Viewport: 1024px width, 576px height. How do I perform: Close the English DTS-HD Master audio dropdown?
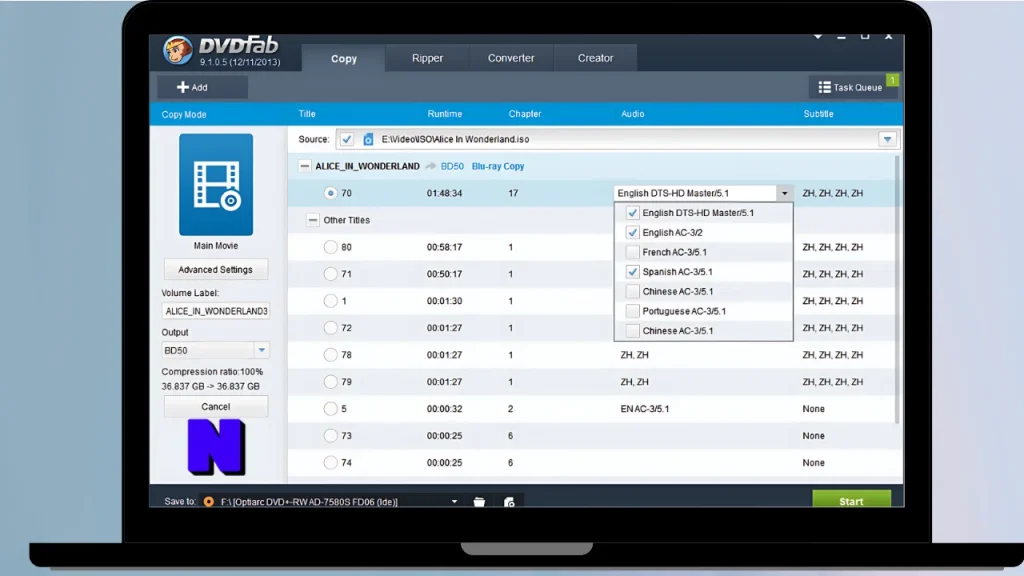pyautogui.click(x=784, y=193)
